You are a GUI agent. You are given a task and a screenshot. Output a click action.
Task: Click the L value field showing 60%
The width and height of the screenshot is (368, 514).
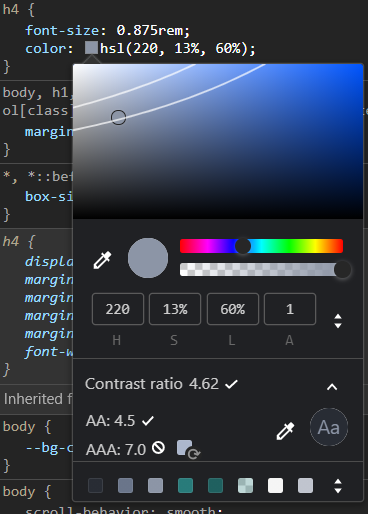[233, 309]
